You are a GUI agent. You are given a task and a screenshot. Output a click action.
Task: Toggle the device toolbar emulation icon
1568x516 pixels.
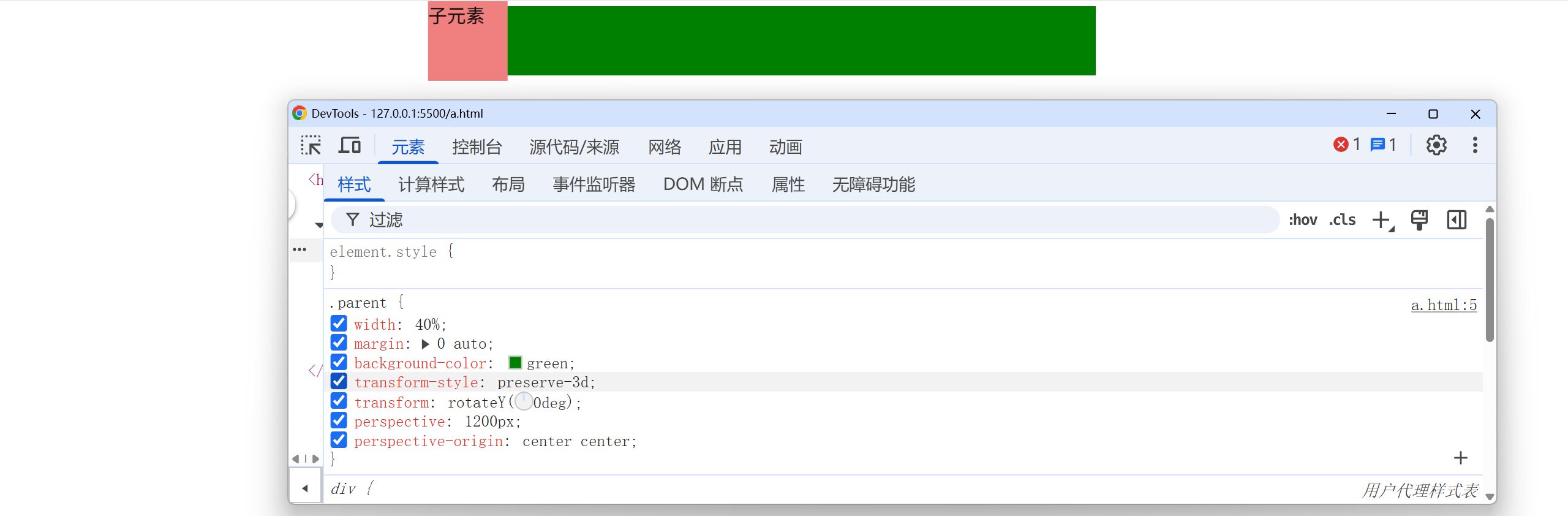pyautogui.click(x=350, y=146)
